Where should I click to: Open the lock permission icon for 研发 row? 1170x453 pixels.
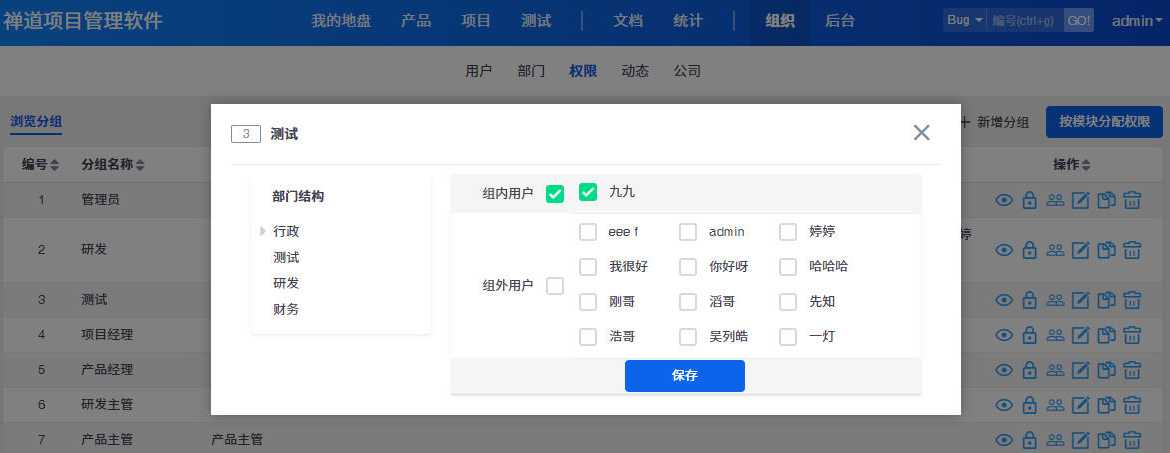pyautogui.click(x=1029, y=249)
